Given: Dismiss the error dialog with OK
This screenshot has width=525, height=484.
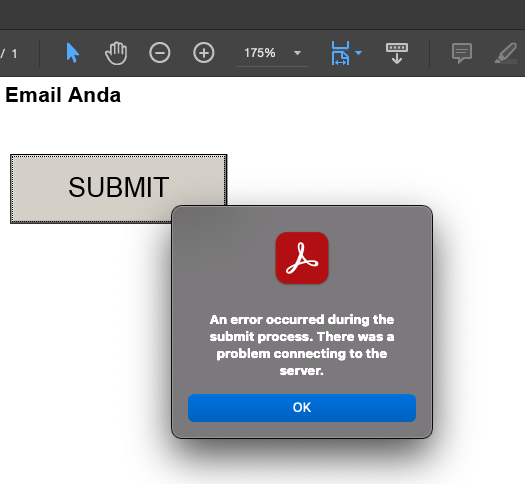Looking at the screenshot, I should [302, 408].
